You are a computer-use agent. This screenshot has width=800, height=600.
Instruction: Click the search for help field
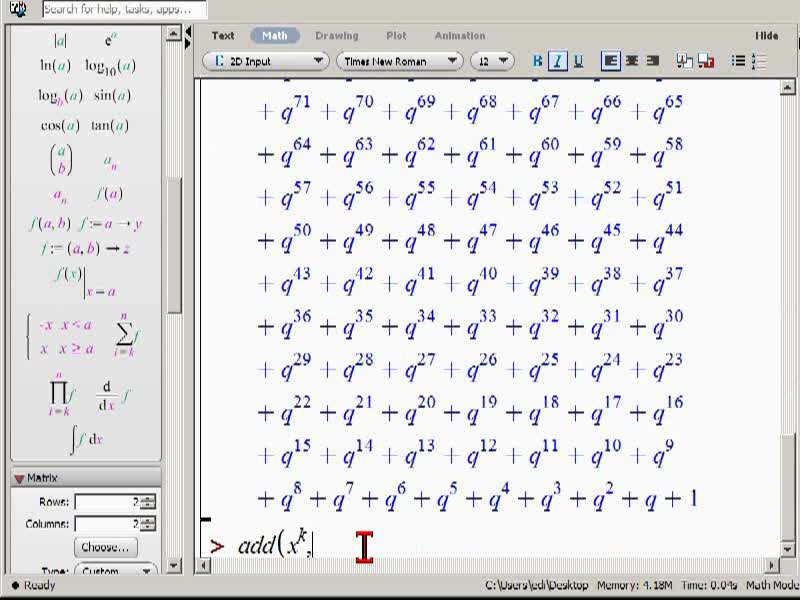click(124, 9)
